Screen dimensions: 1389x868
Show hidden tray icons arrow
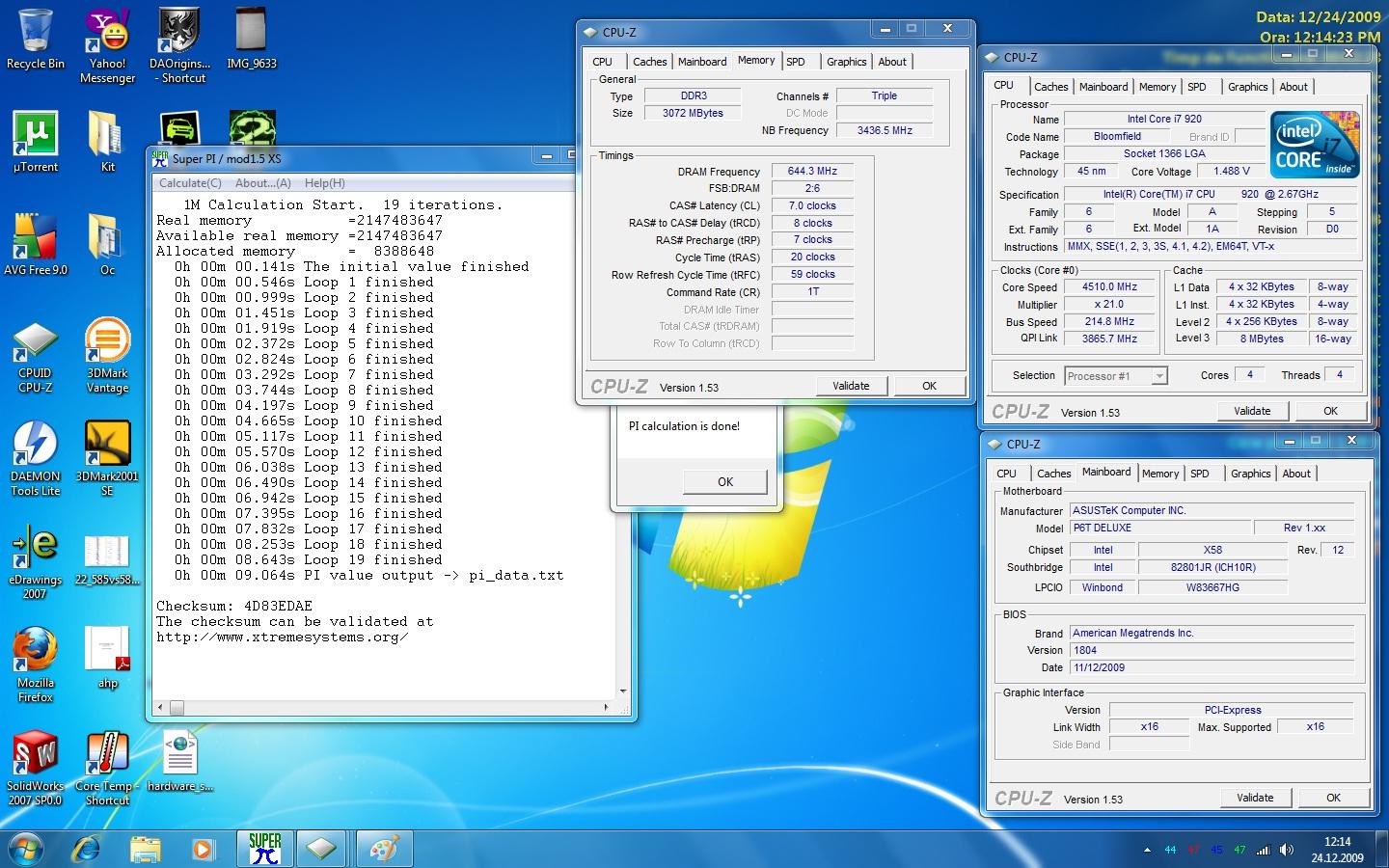pos(1147,850)
